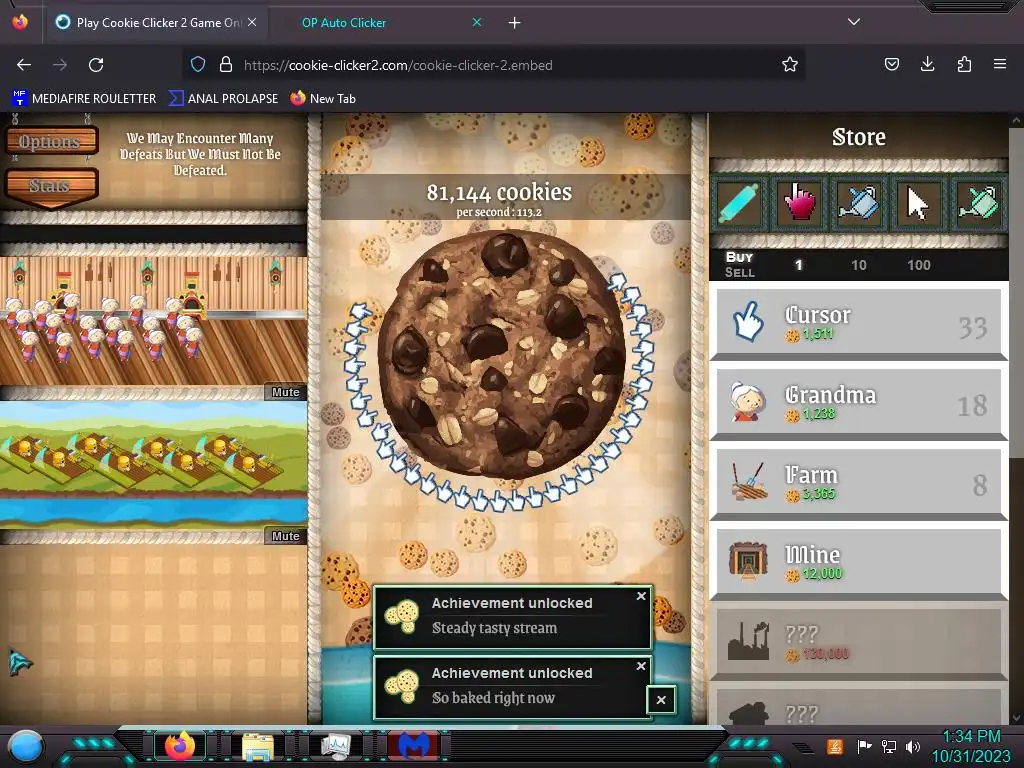Open the Options menu
Screen dimensions: 1024x768
click(x=51, y=142)
